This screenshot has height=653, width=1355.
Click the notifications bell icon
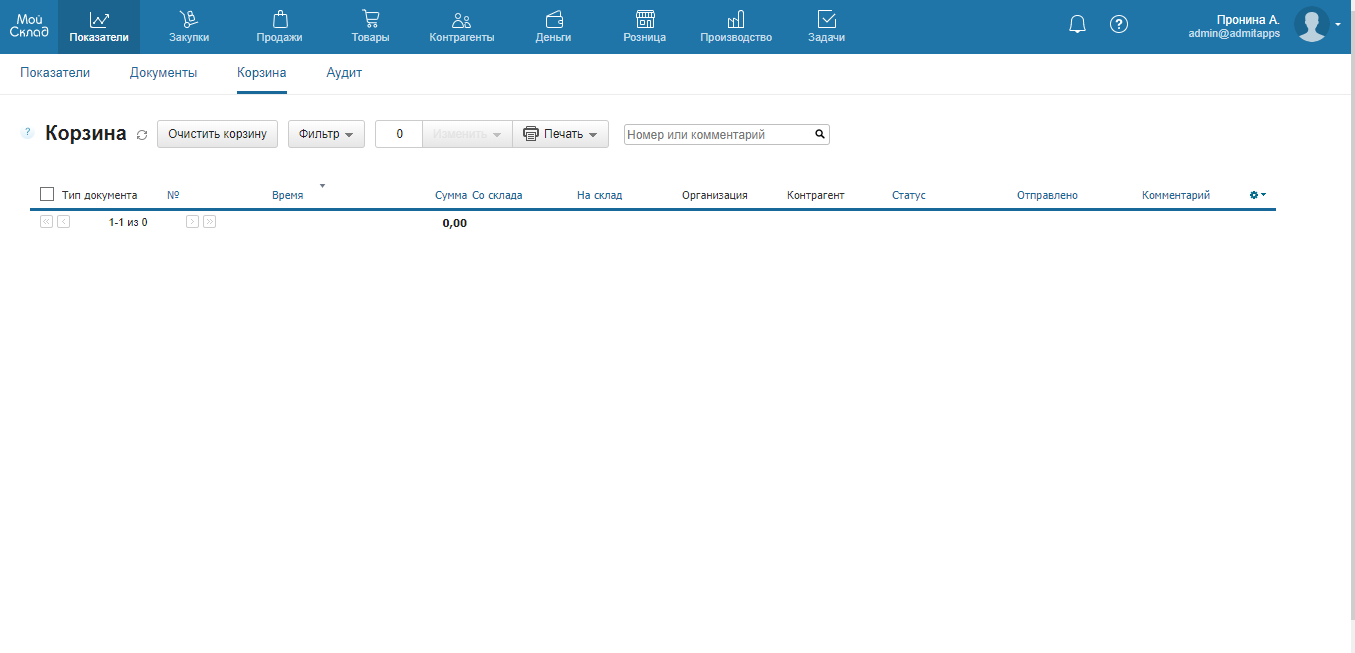[1077, 25]
